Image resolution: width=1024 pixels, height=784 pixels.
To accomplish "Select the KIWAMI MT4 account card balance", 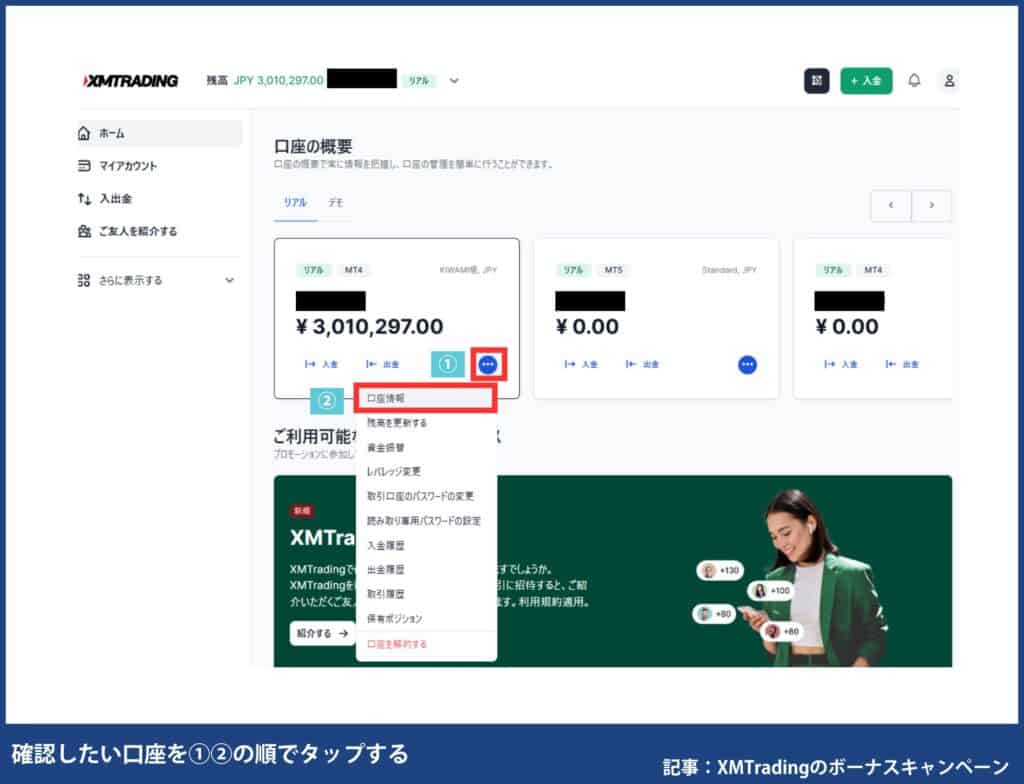I will coord(370,326).
